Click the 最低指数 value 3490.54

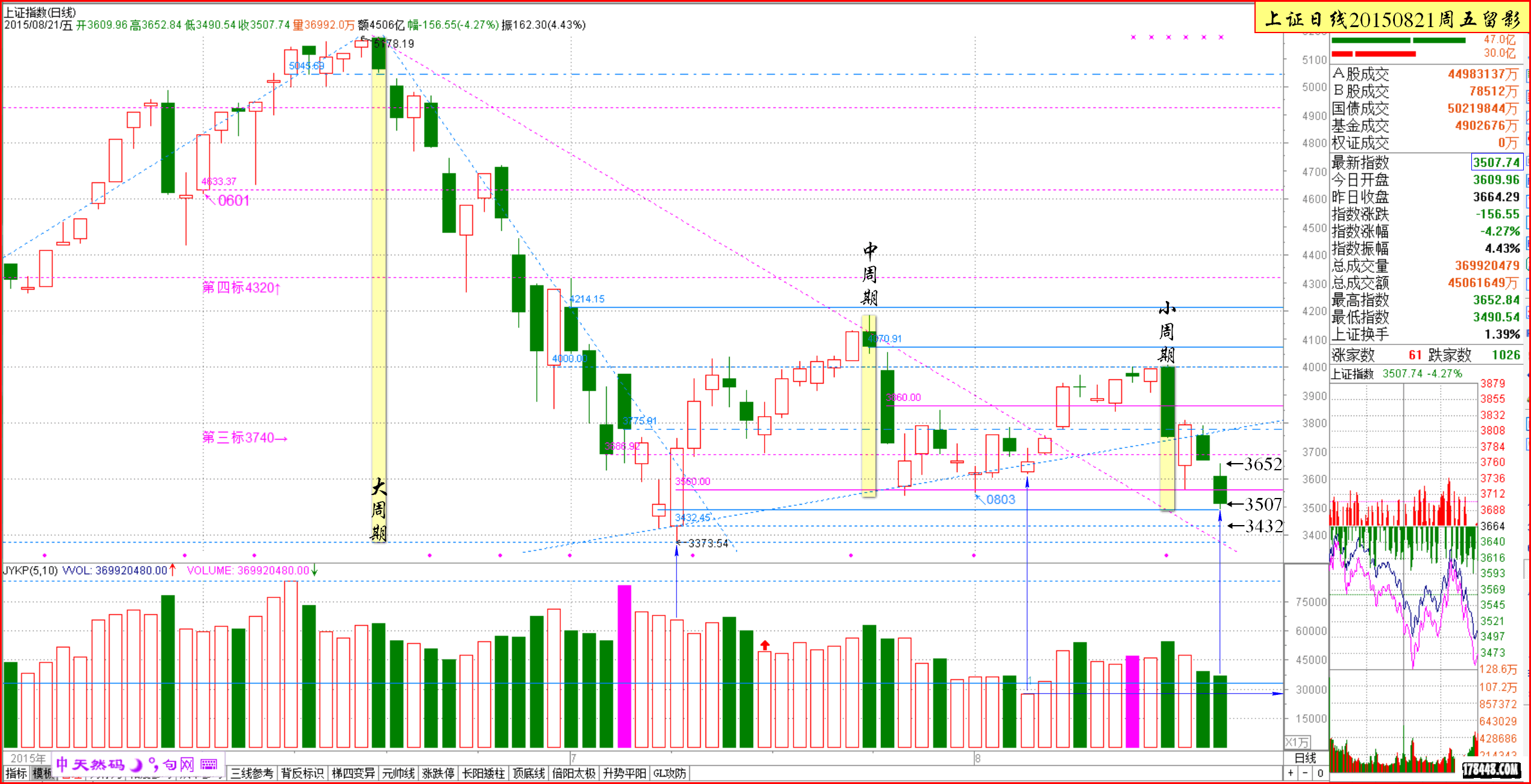pos(1496,317)
